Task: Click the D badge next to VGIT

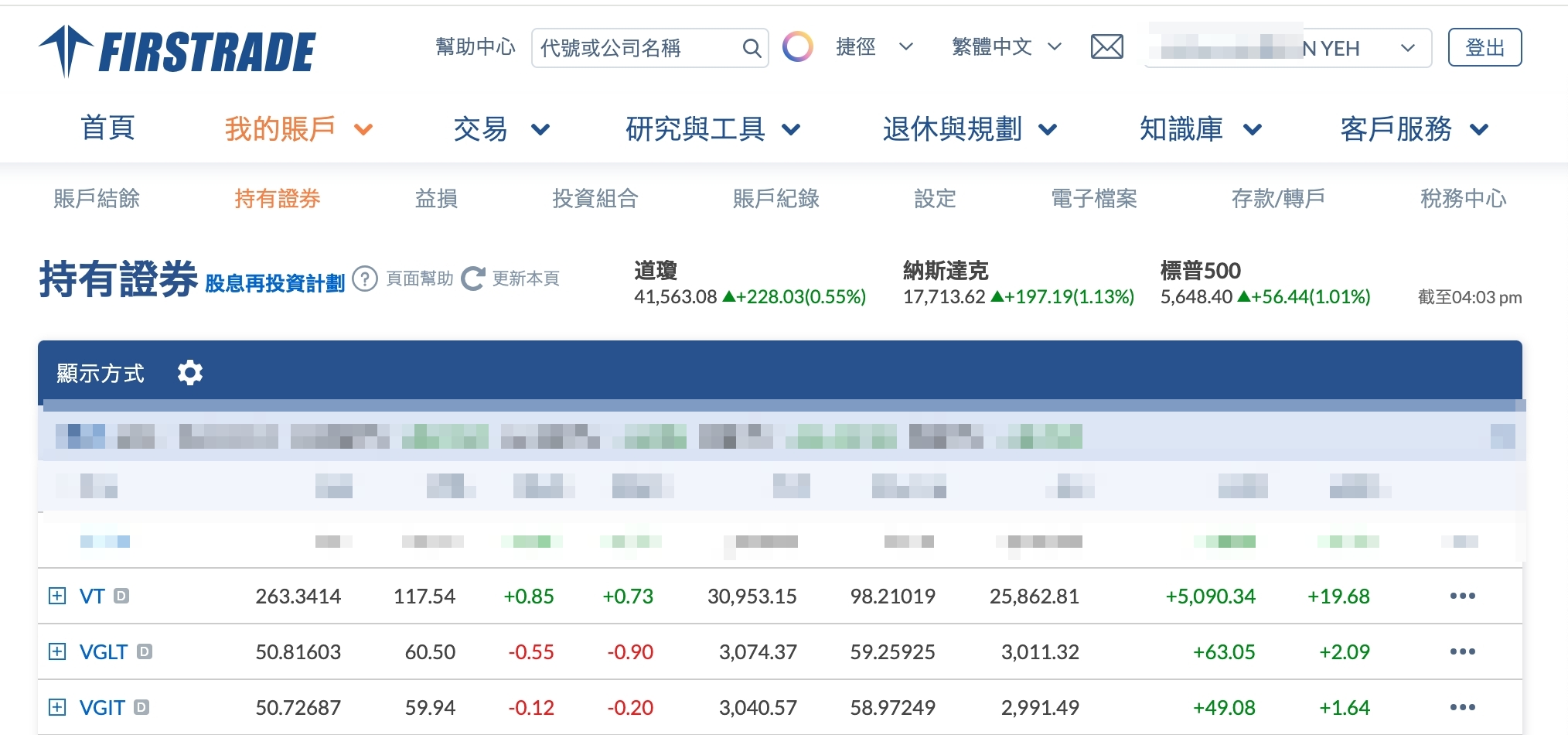Action: (x=141, y=707)
